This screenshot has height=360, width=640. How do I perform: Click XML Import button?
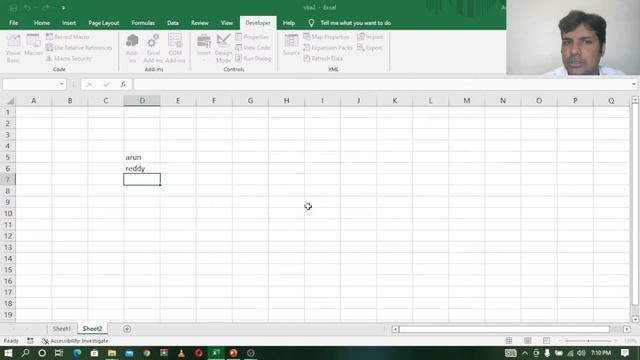tap(370, 37)
